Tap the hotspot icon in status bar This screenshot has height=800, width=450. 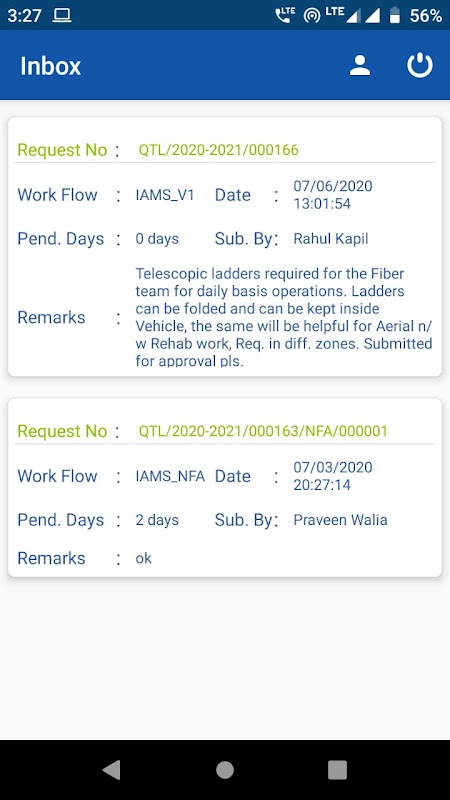[312, 16]
